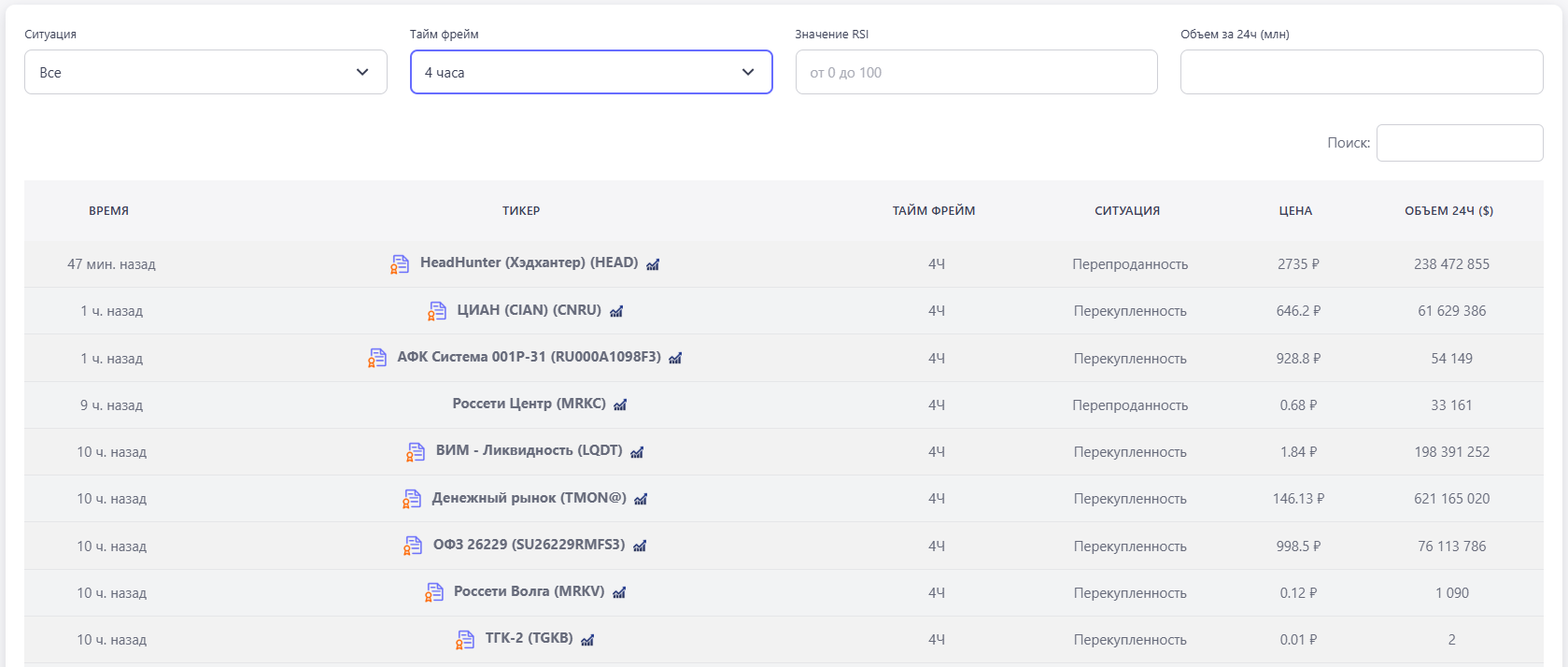Click the document icon beside ЦИАН (CNRU)

436,311
